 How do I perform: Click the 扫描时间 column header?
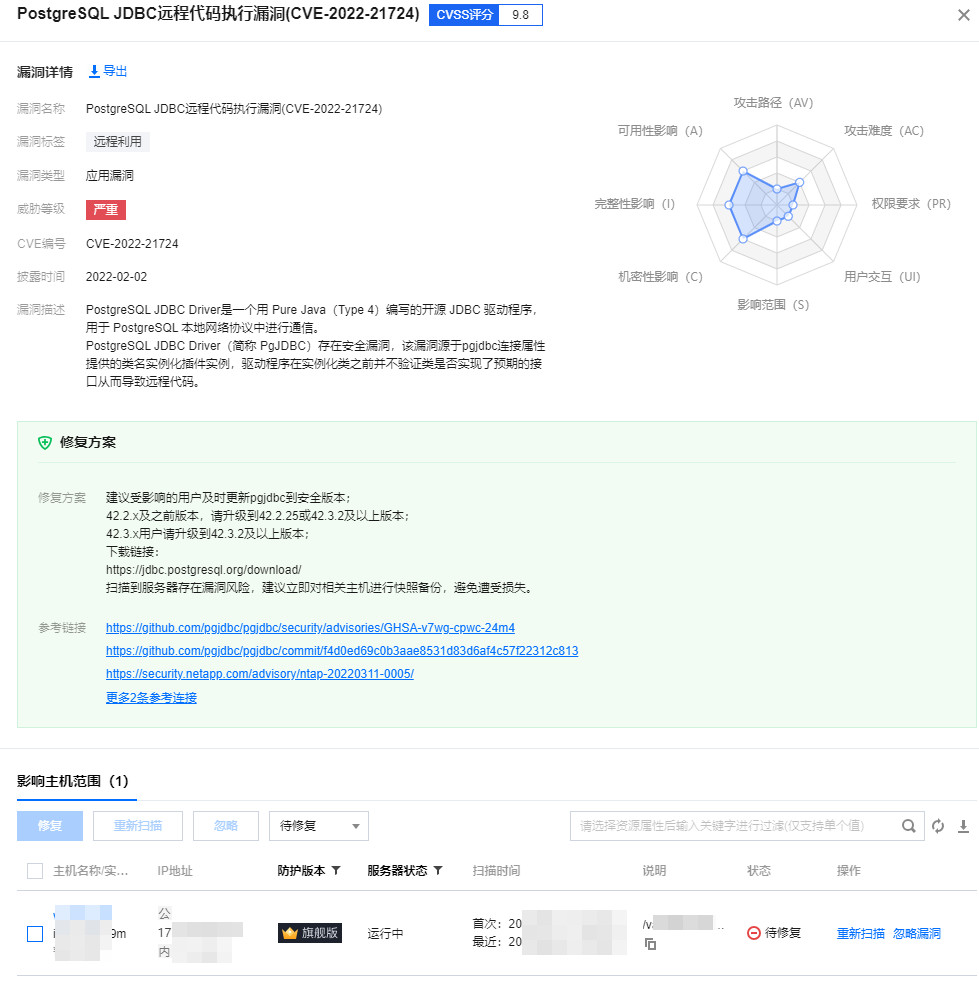coord(496,871)
